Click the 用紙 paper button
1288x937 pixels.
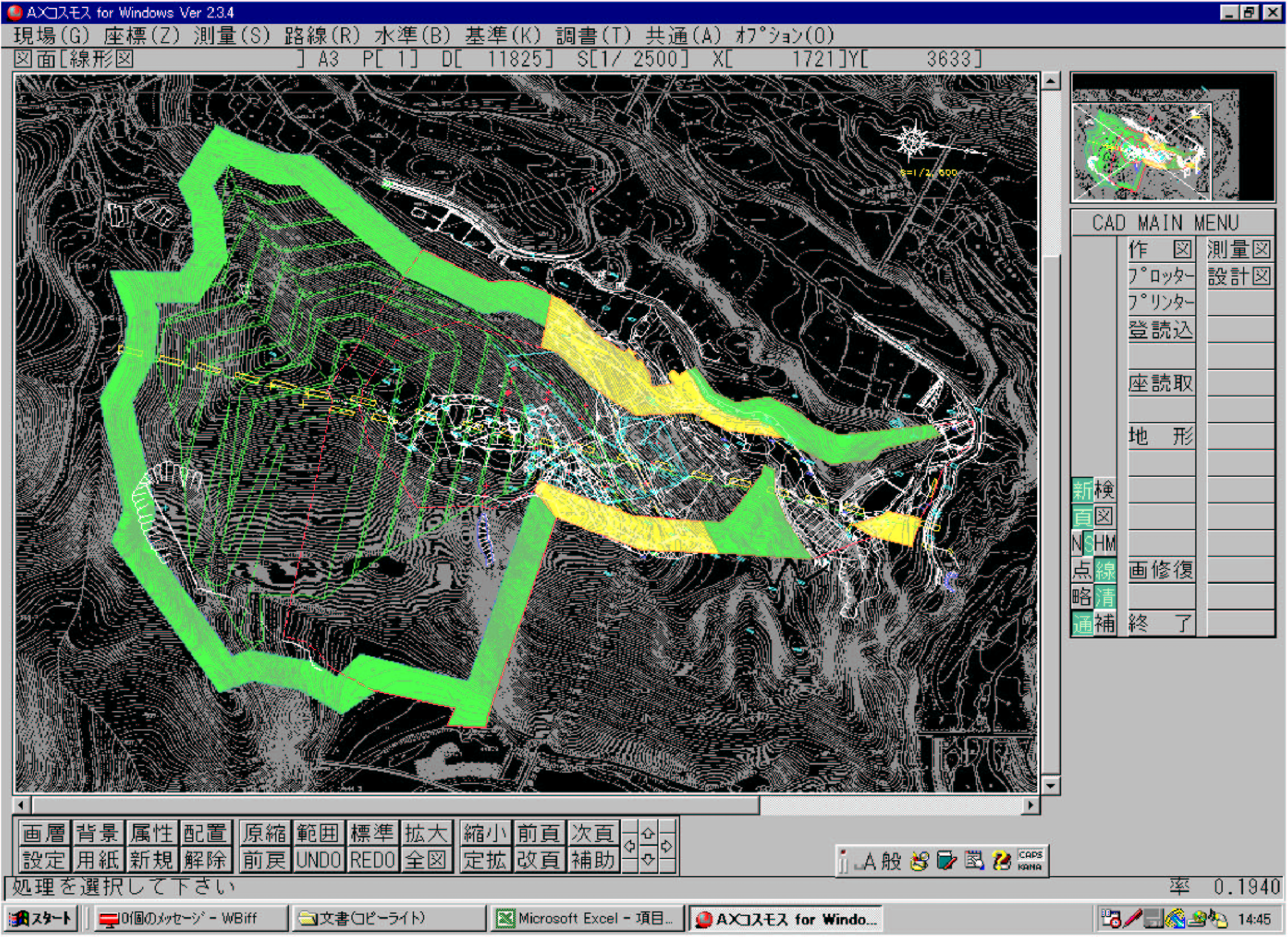(x=97, y=859)
